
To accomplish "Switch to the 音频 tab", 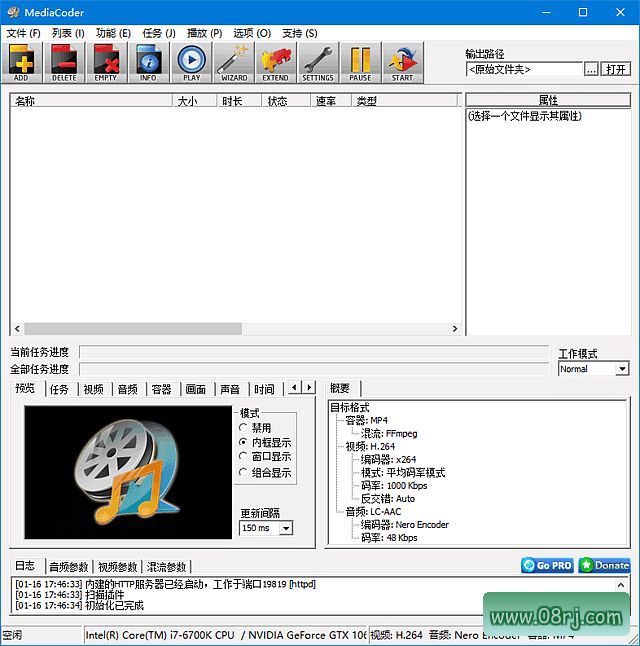I will (128, 389).
